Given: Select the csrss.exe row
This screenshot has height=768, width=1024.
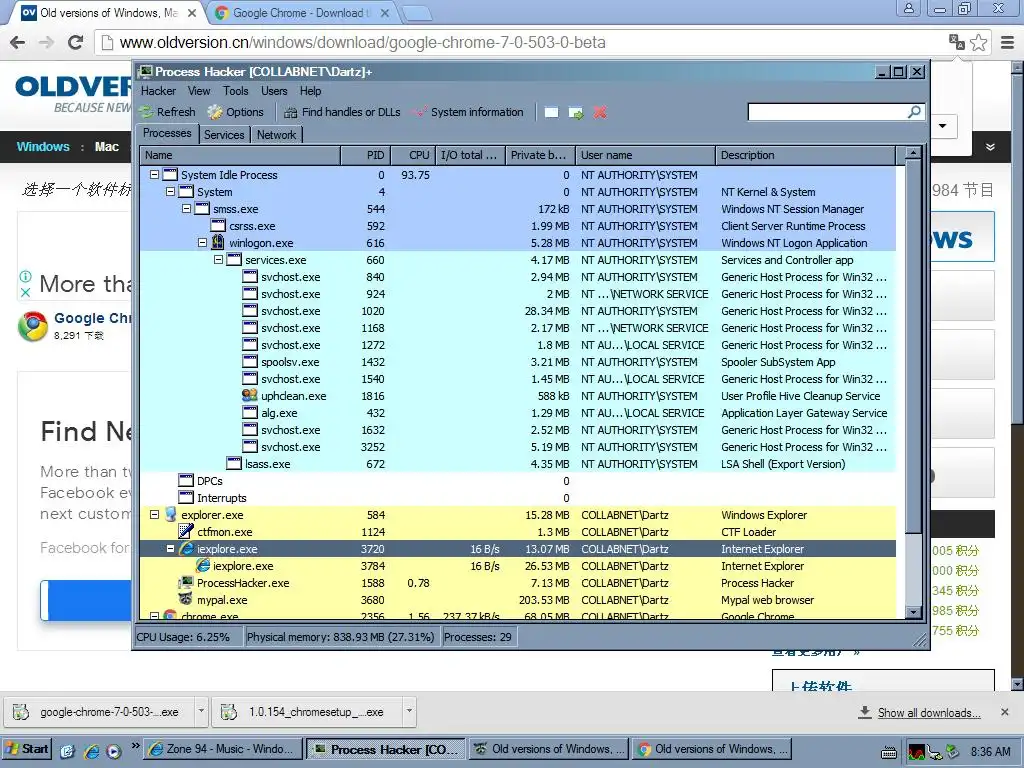Looking at the screenshot, I should click(x=518, y=226).
